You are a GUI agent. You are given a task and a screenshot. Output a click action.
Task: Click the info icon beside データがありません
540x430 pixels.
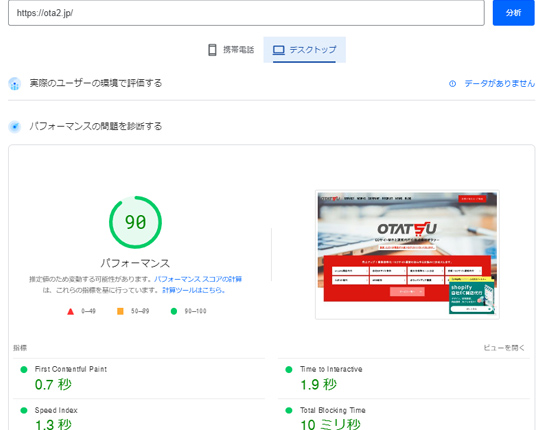tap(453, 84)
